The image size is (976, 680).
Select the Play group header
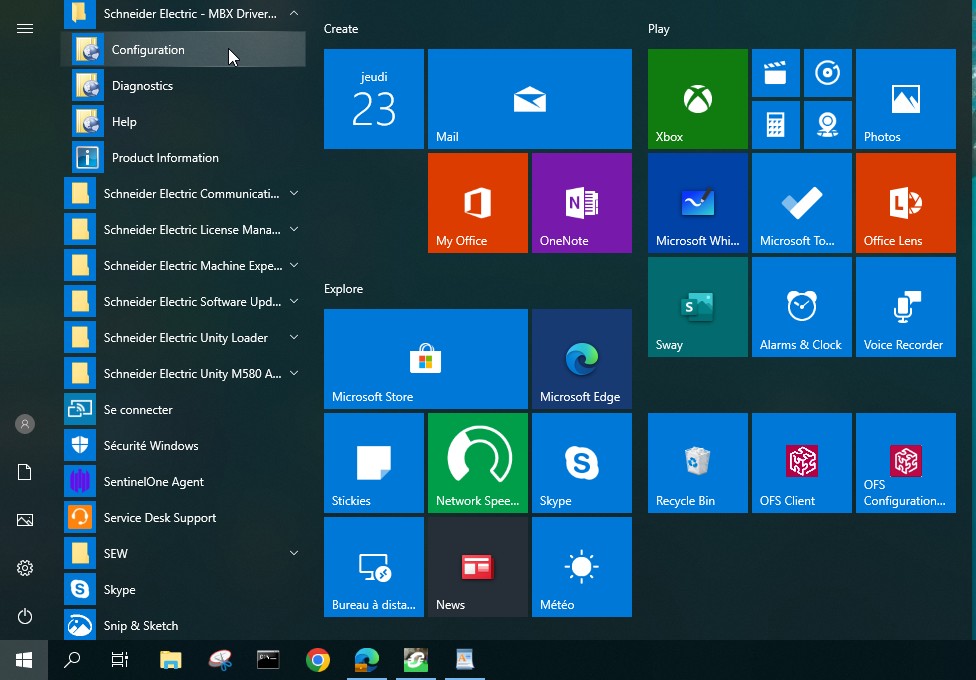point(659,29)
